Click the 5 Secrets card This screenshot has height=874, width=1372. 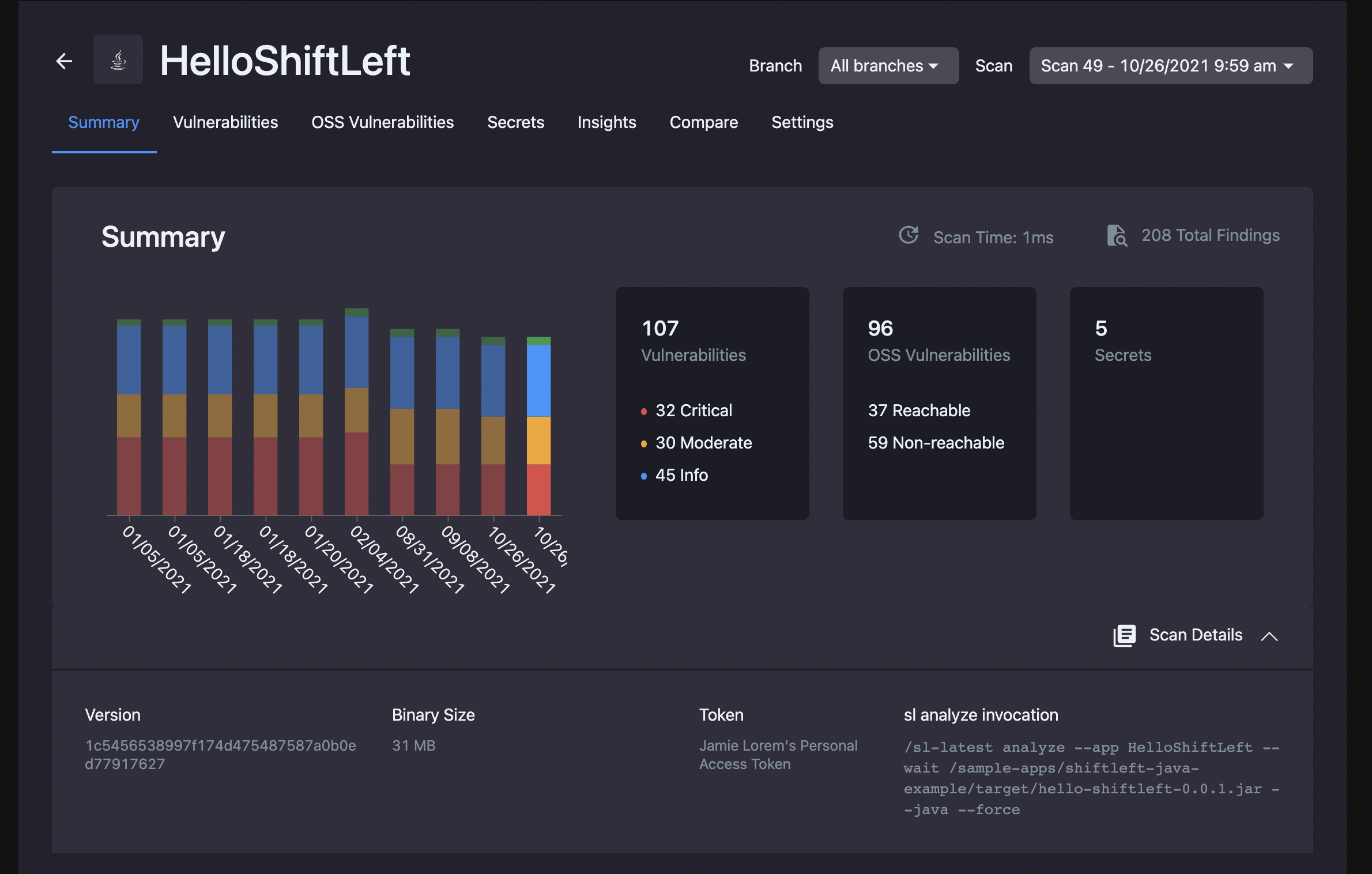point(1166,404)
